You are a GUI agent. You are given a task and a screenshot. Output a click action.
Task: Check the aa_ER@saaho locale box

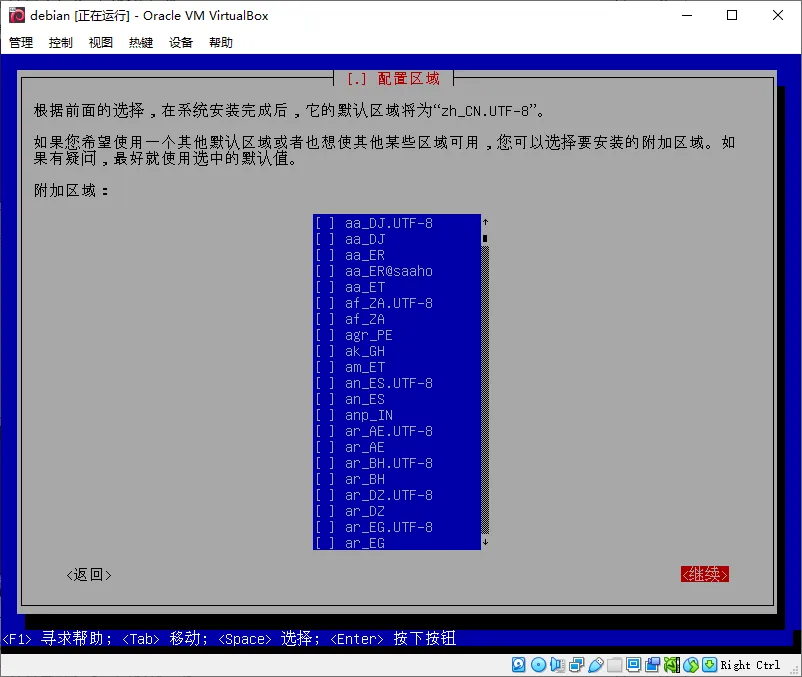tap(324, 272)
